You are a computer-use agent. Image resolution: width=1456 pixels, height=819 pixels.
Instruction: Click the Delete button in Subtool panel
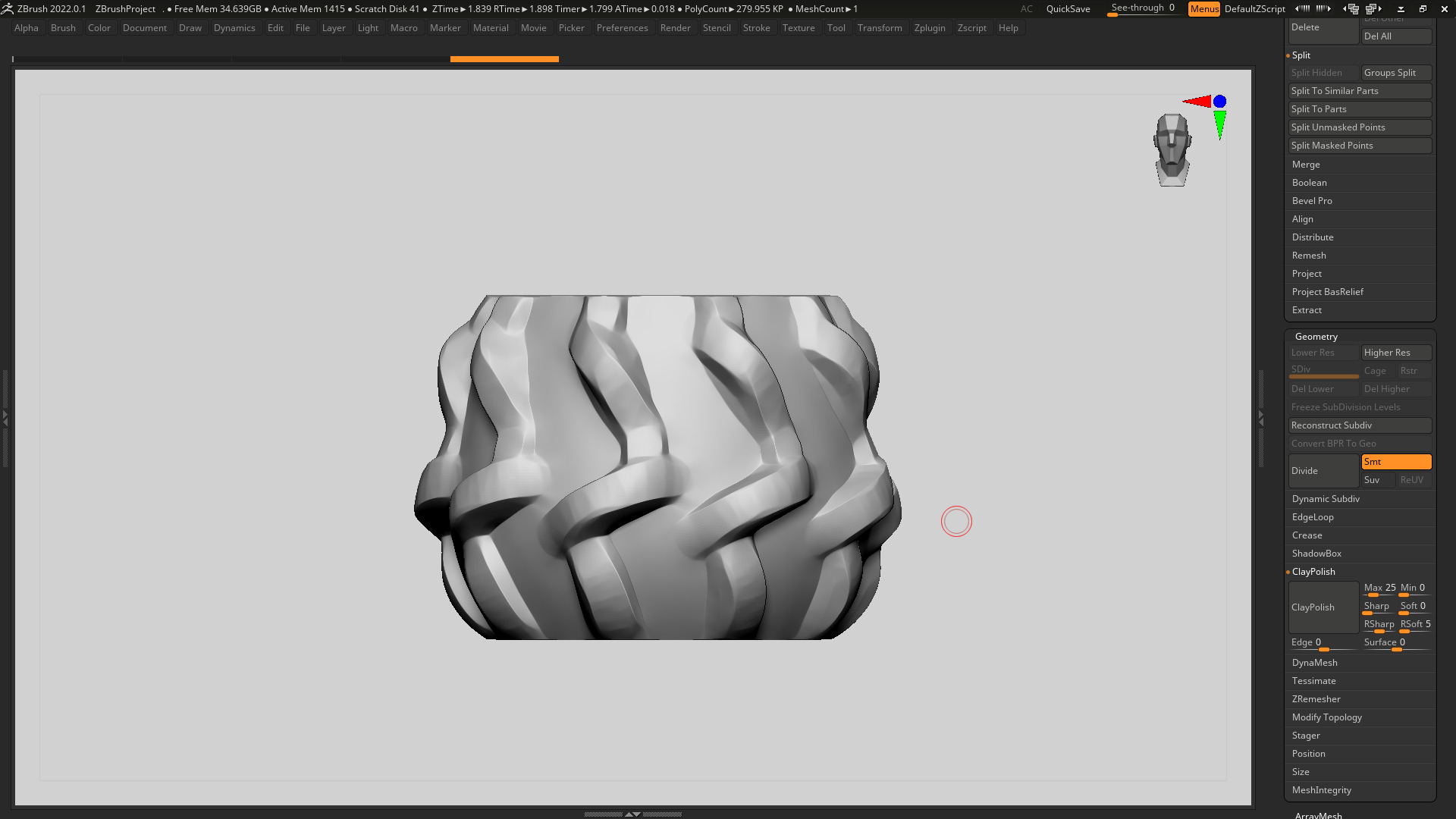[1323, 30]
